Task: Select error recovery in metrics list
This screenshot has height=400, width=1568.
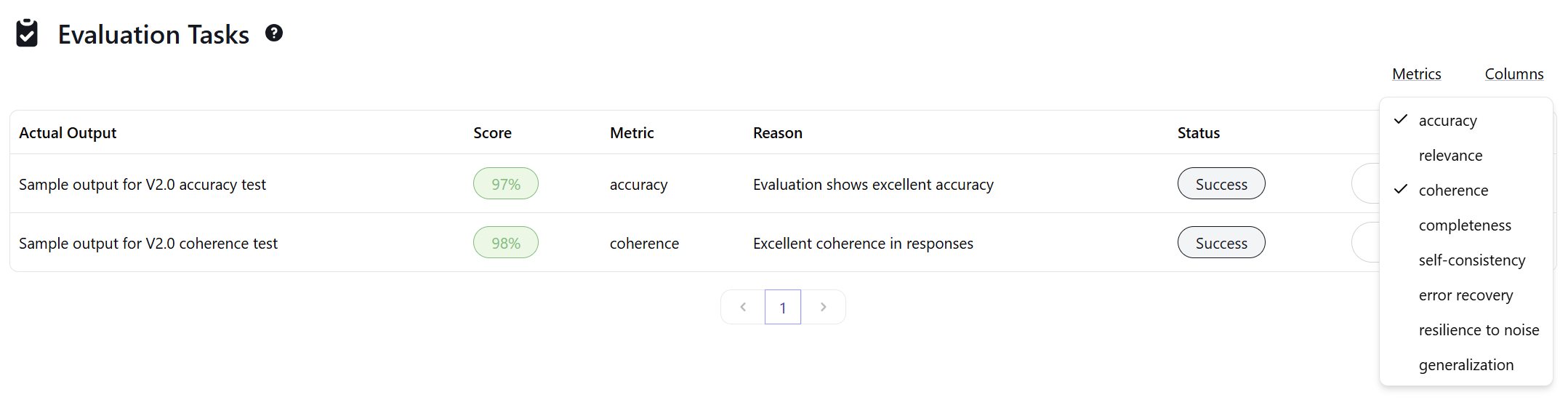Action: [1466, 295]
